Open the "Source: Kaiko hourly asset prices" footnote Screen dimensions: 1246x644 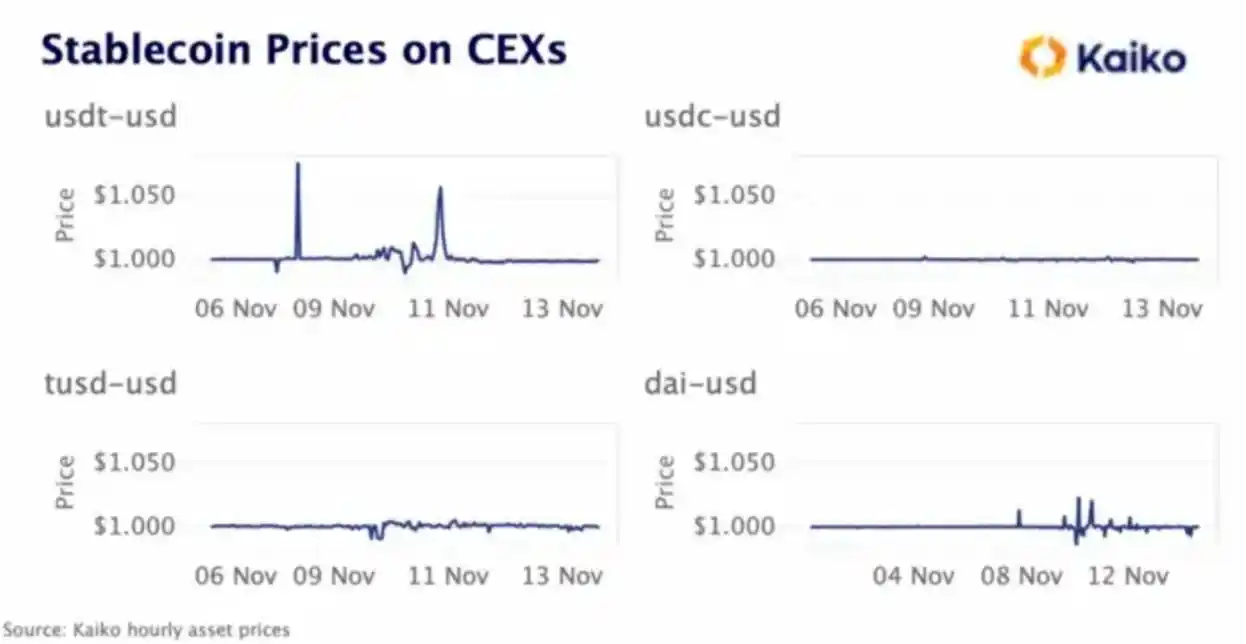(x=146, y=630)
